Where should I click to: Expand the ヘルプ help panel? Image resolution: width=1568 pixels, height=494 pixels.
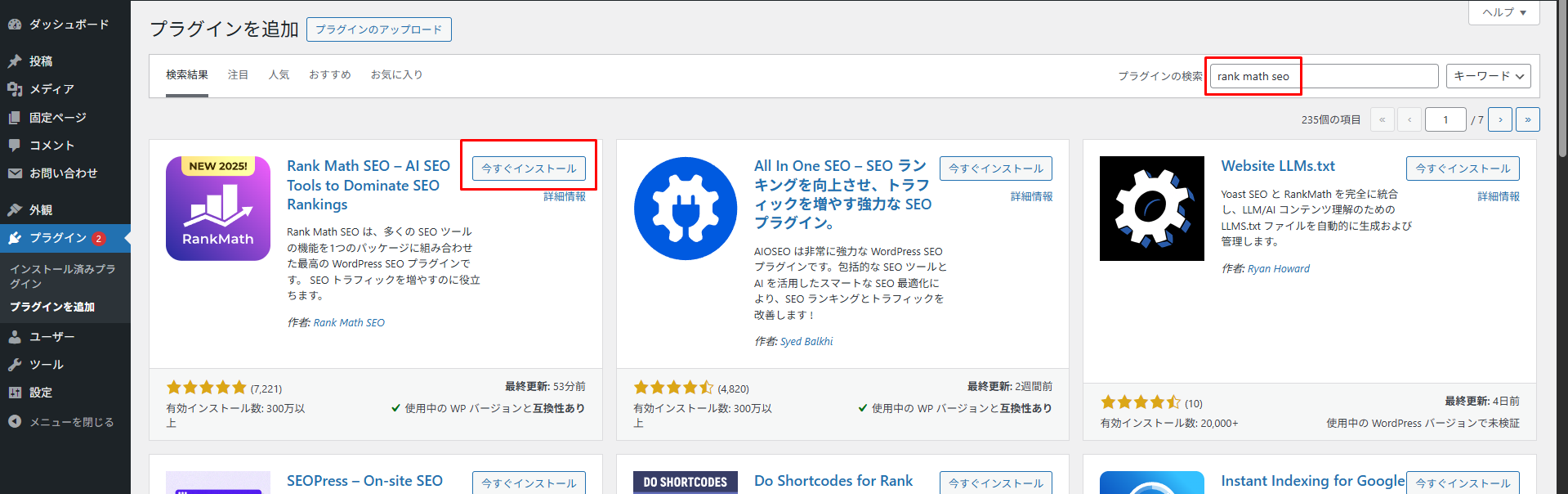tap(1504, 12)
